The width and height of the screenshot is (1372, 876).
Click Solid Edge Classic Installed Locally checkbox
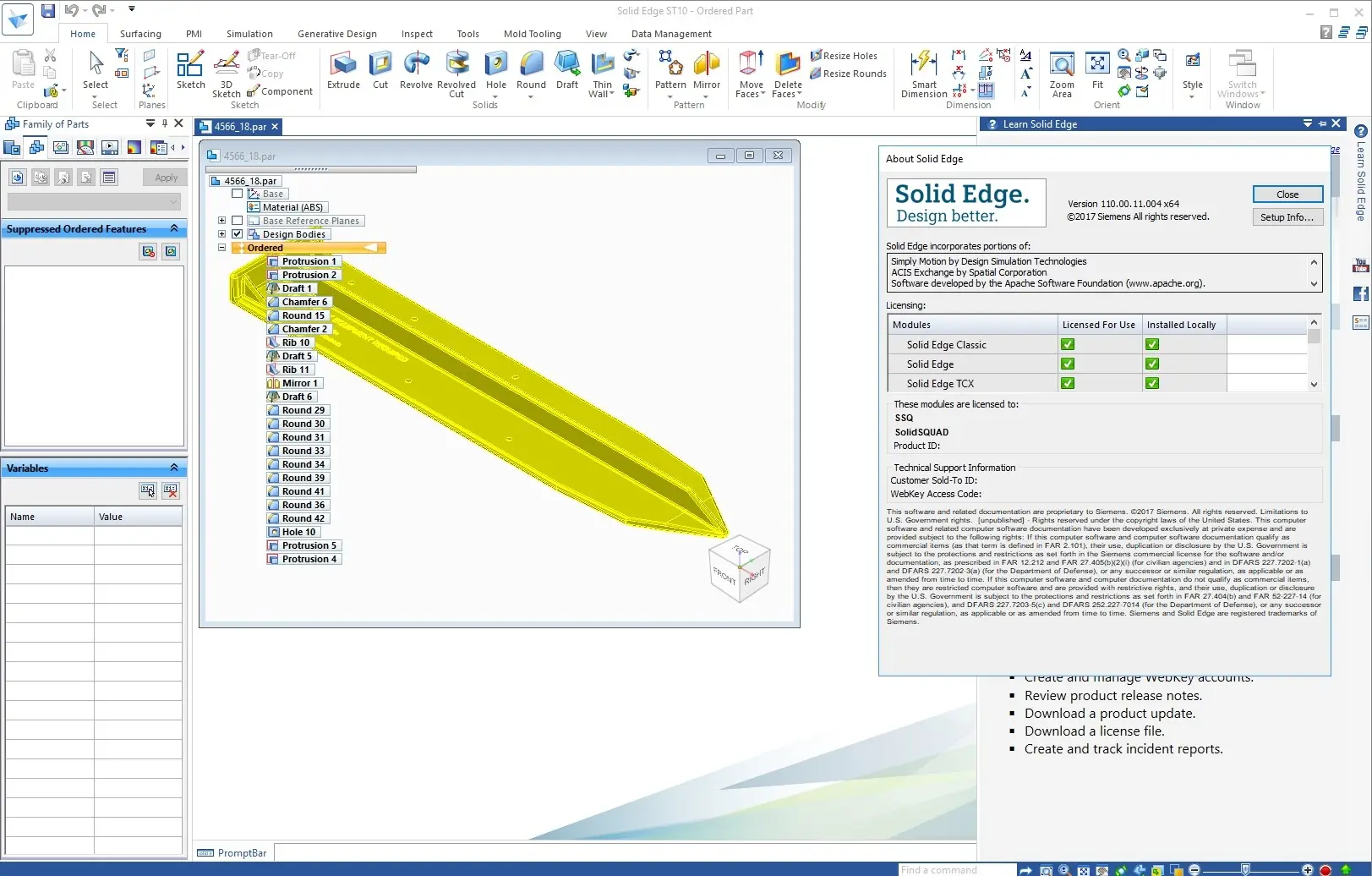pyautogui.click(x=1152, y=344)
